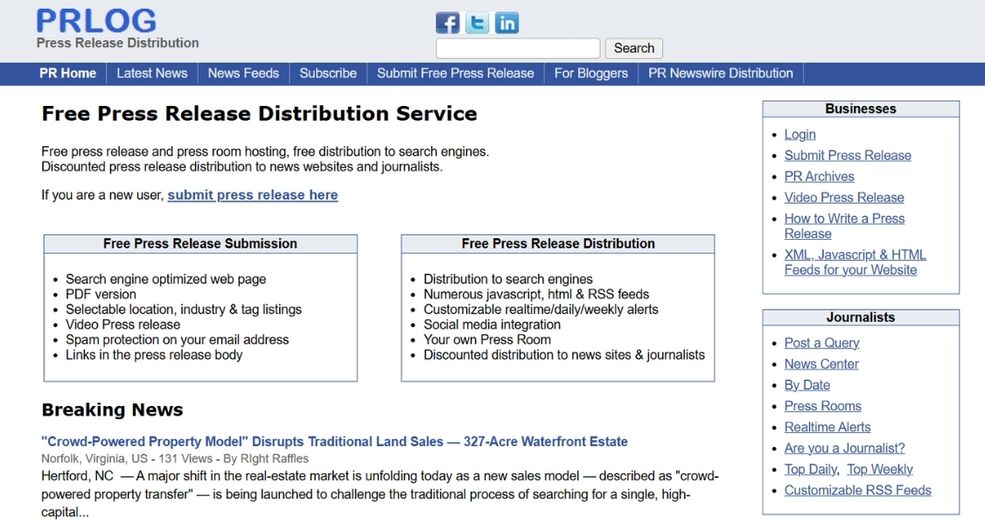Click Login in Businesses panel
This screenshot has width=985, height=525.
(x=800, y=134)
